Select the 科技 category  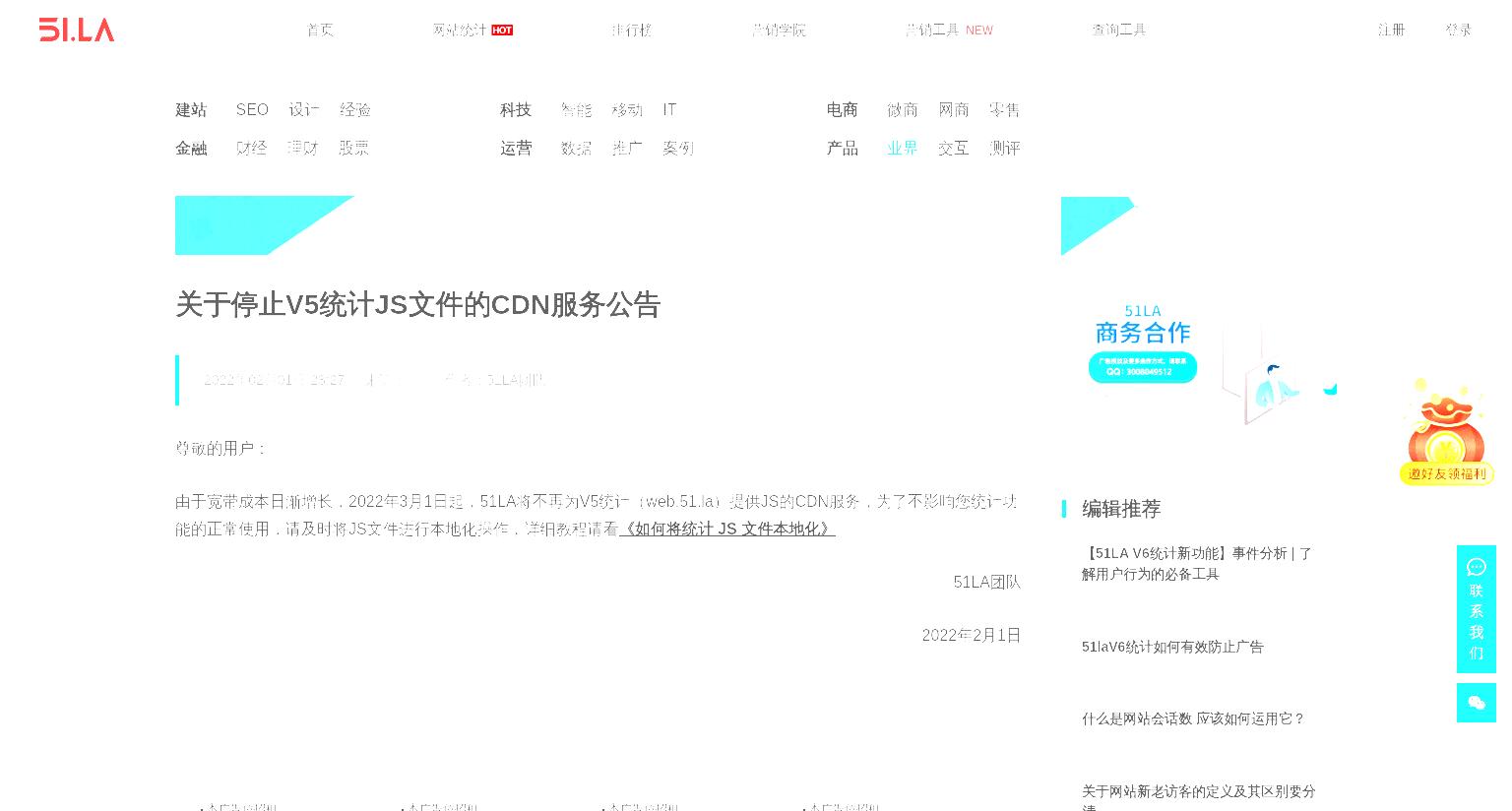[516, 109]
